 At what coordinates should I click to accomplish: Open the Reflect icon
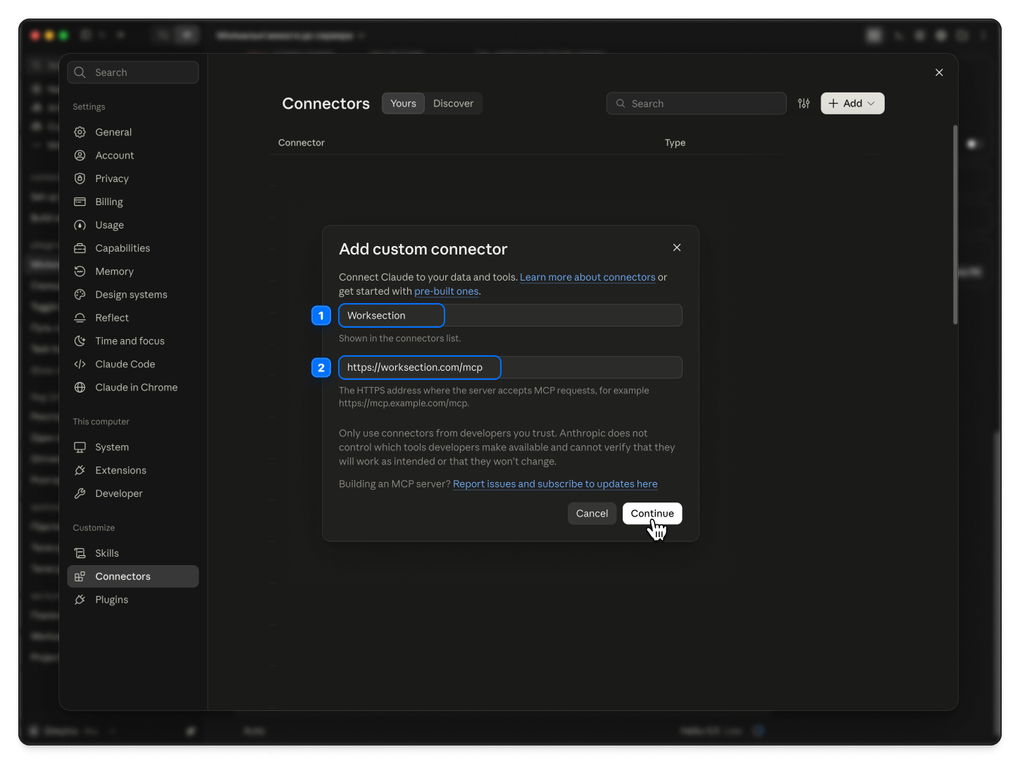click(x=80, y=318)
